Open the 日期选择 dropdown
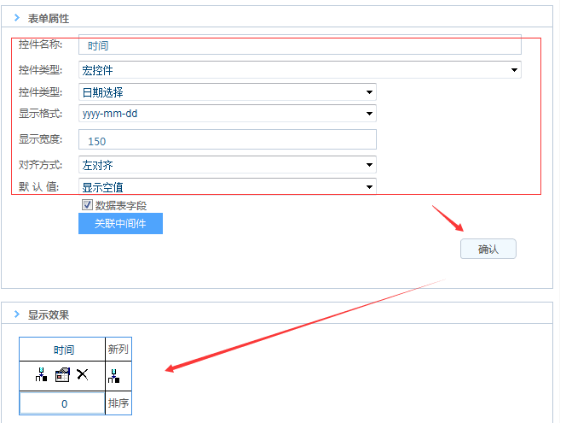This screenshot has width=561, height=424. (227, 92)
